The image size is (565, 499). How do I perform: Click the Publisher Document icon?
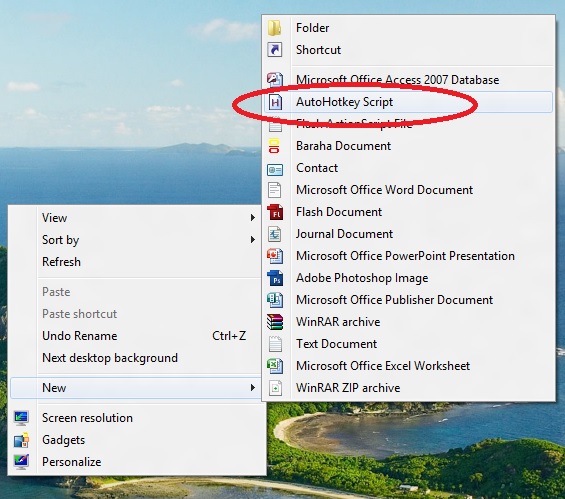point(275,300)
